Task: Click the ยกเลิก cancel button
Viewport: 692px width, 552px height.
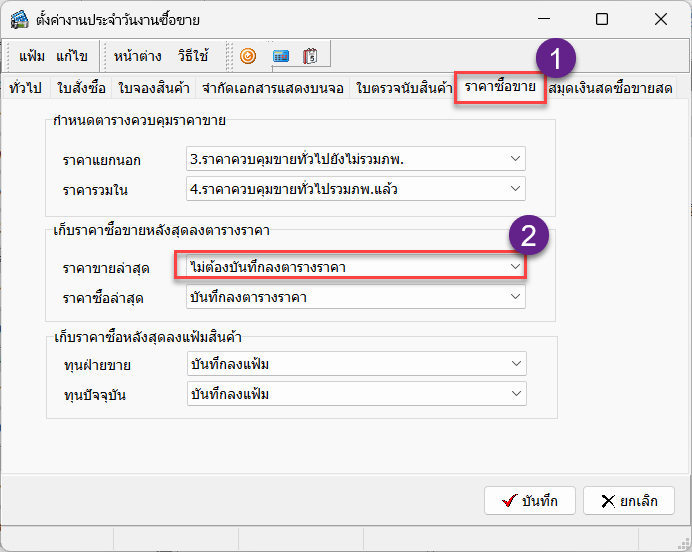Action: 629,500
